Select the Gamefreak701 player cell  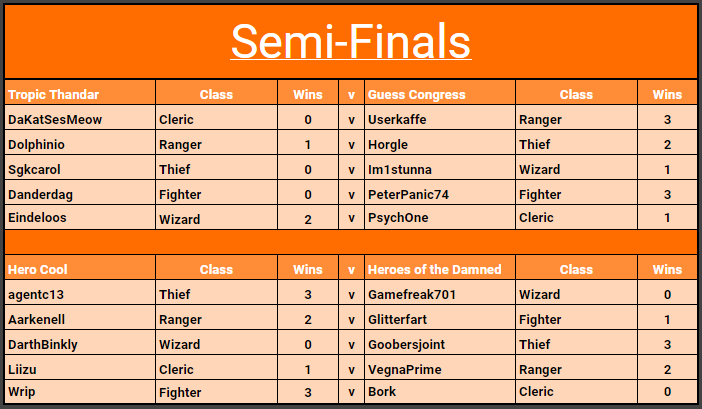[440, 293]
